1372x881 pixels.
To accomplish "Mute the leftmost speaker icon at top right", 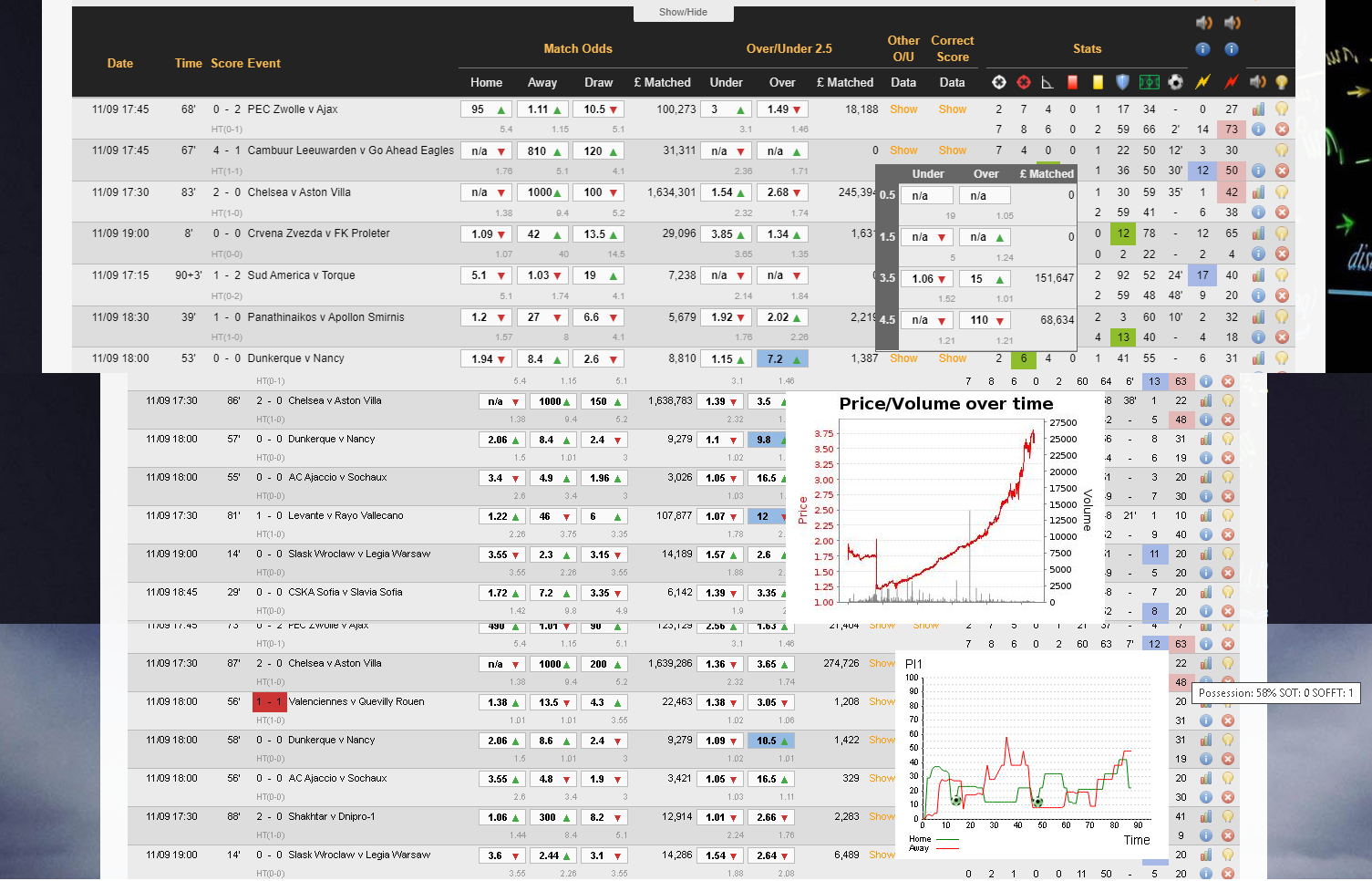I will tap(1203, 23).
